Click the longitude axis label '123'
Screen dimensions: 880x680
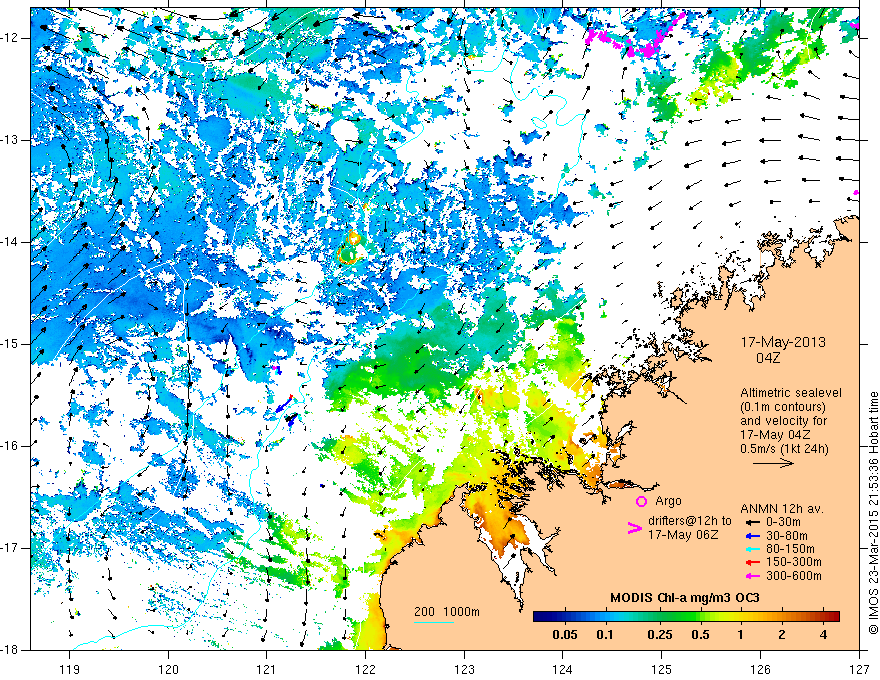(464, 669)
